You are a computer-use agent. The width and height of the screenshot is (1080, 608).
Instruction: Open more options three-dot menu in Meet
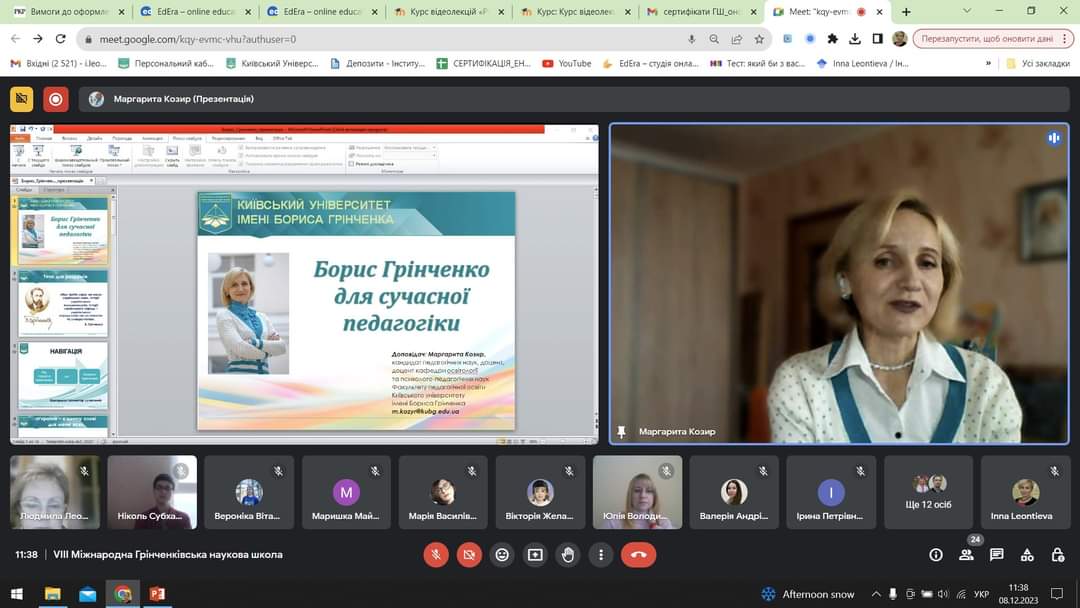coord(601,554)
